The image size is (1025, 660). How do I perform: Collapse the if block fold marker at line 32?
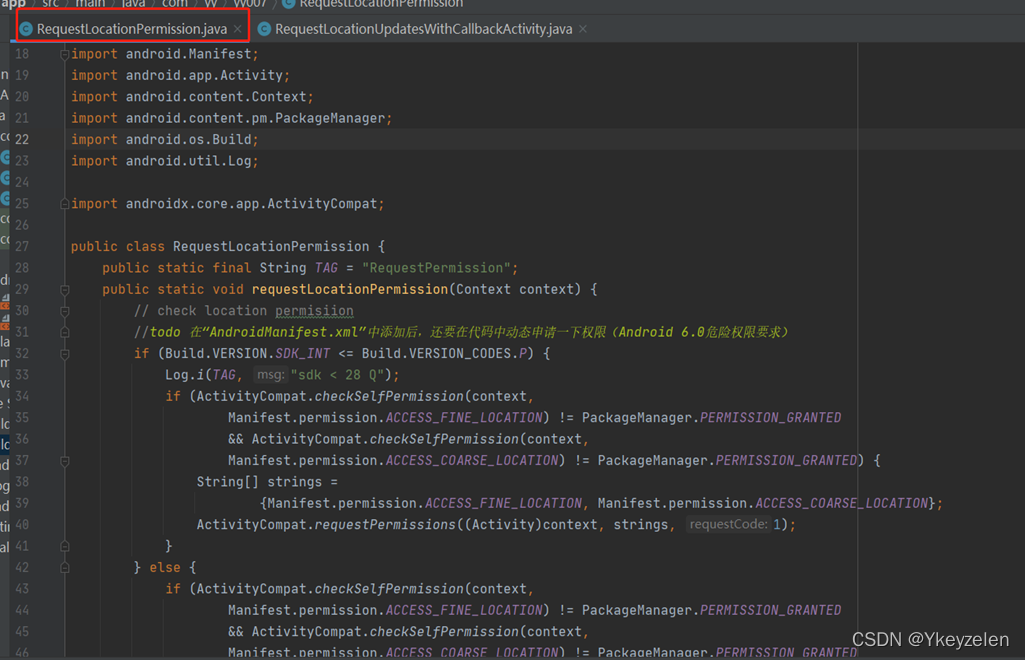click(65, 354)
